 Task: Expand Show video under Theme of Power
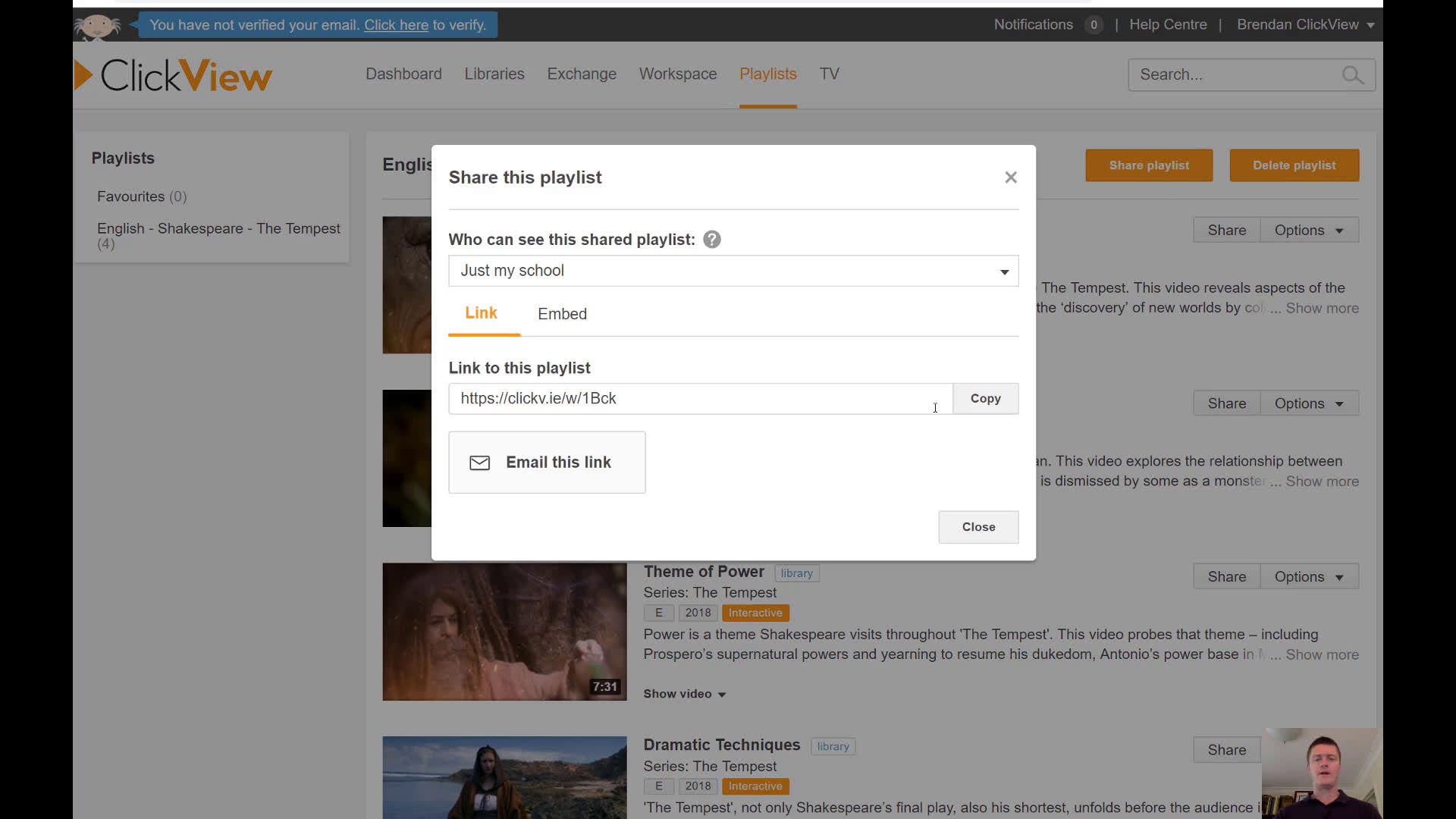click(684, 694)
